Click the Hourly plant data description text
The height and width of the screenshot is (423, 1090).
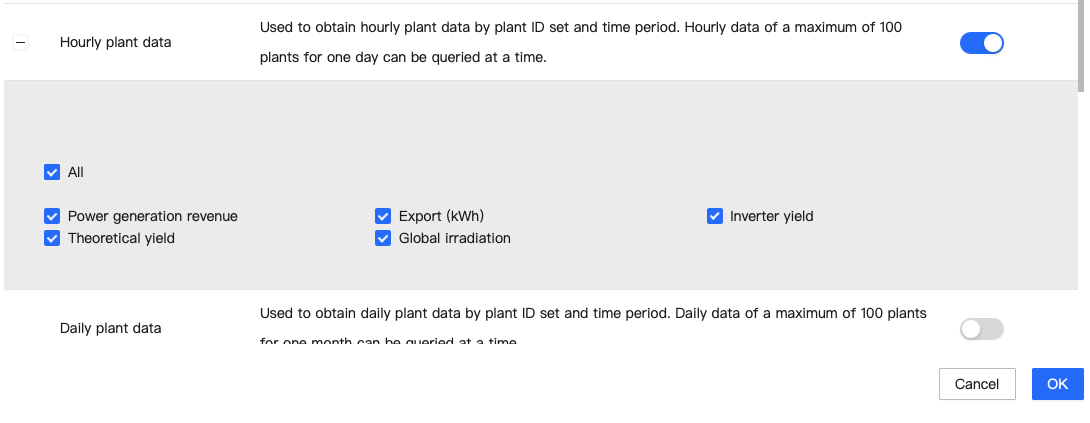click(x=580, y=42)
